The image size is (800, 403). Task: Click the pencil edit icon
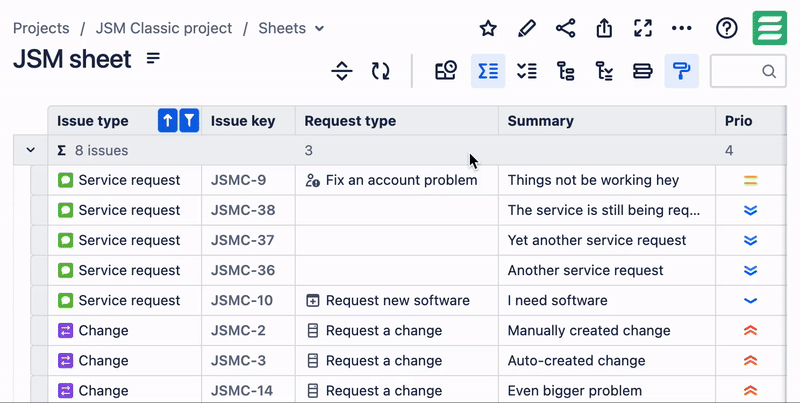coord(527,29)
